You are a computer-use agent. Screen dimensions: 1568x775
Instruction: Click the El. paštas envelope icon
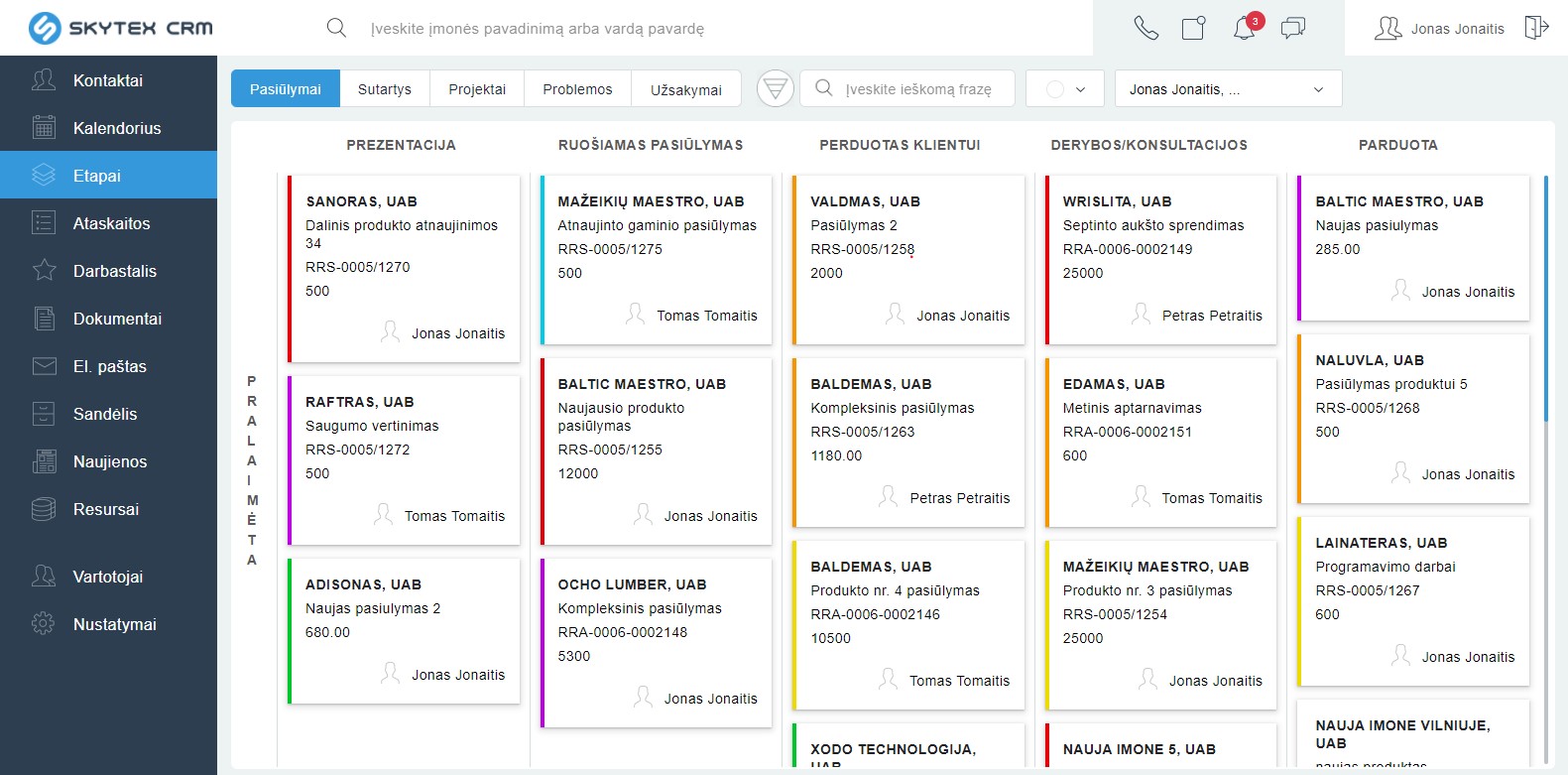(44, 365)
